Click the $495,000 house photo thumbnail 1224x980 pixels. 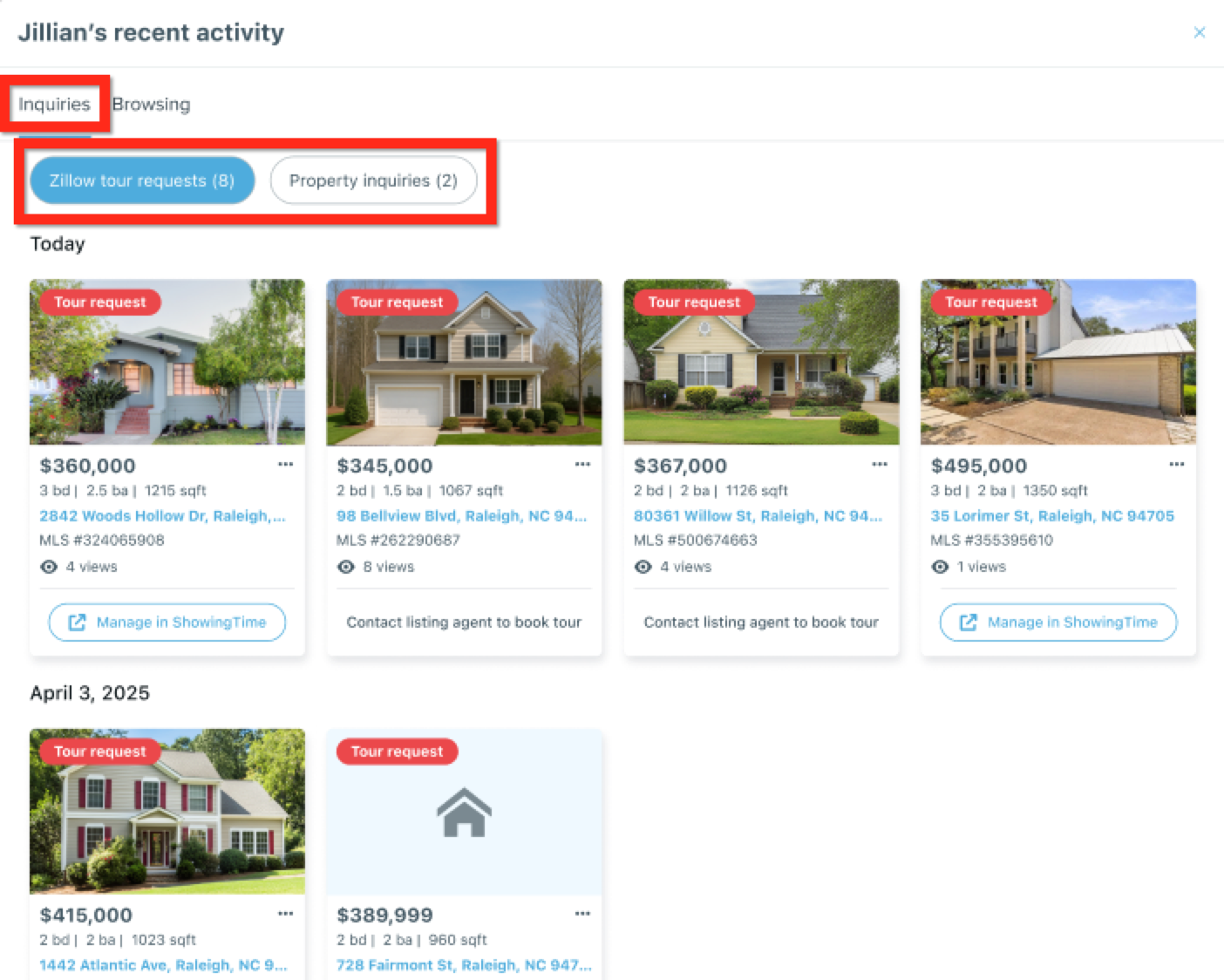(1058, 362)
